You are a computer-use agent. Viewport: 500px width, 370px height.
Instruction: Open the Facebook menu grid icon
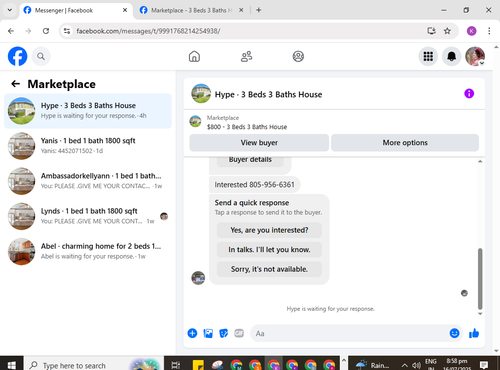[428, 56]
